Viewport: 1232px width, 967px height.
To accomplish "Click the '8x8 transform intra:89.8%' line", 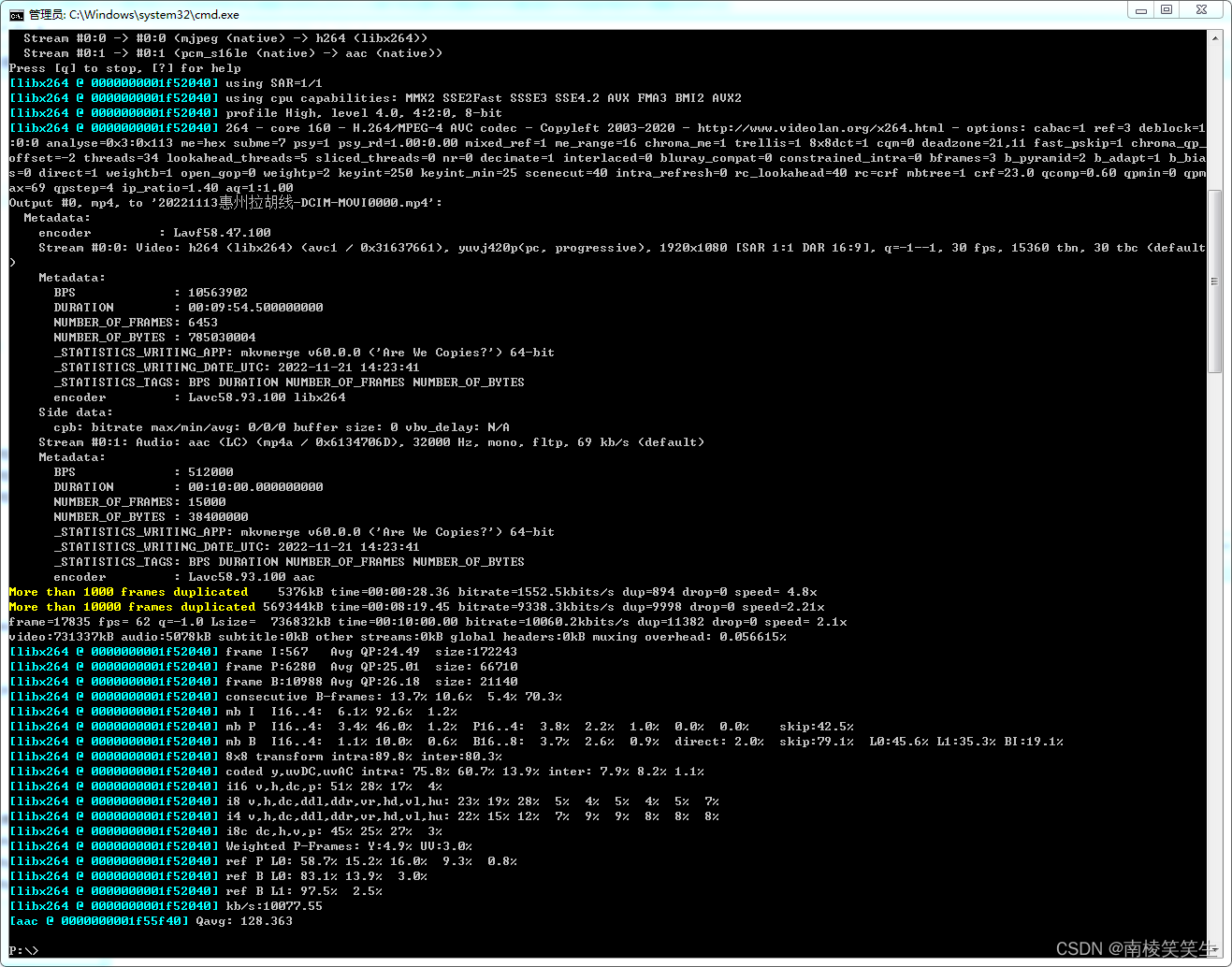I will pos(255,757).
